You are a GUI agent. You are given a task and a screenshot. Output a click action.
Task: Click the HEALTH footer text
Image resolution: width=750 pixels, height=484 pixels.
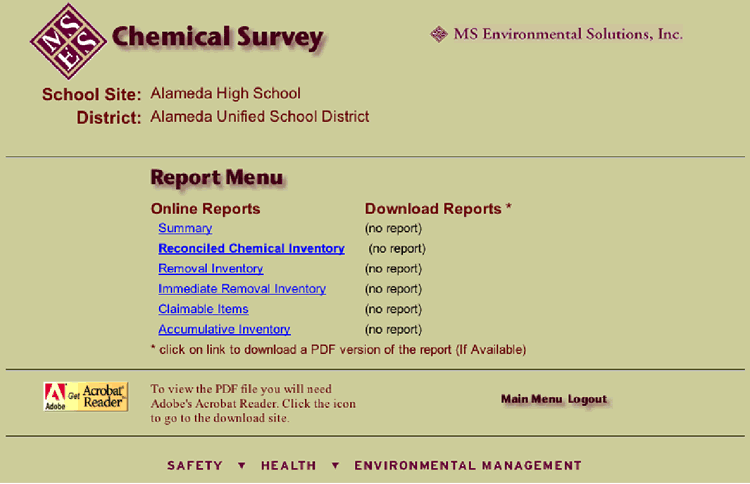coord(288,465)
